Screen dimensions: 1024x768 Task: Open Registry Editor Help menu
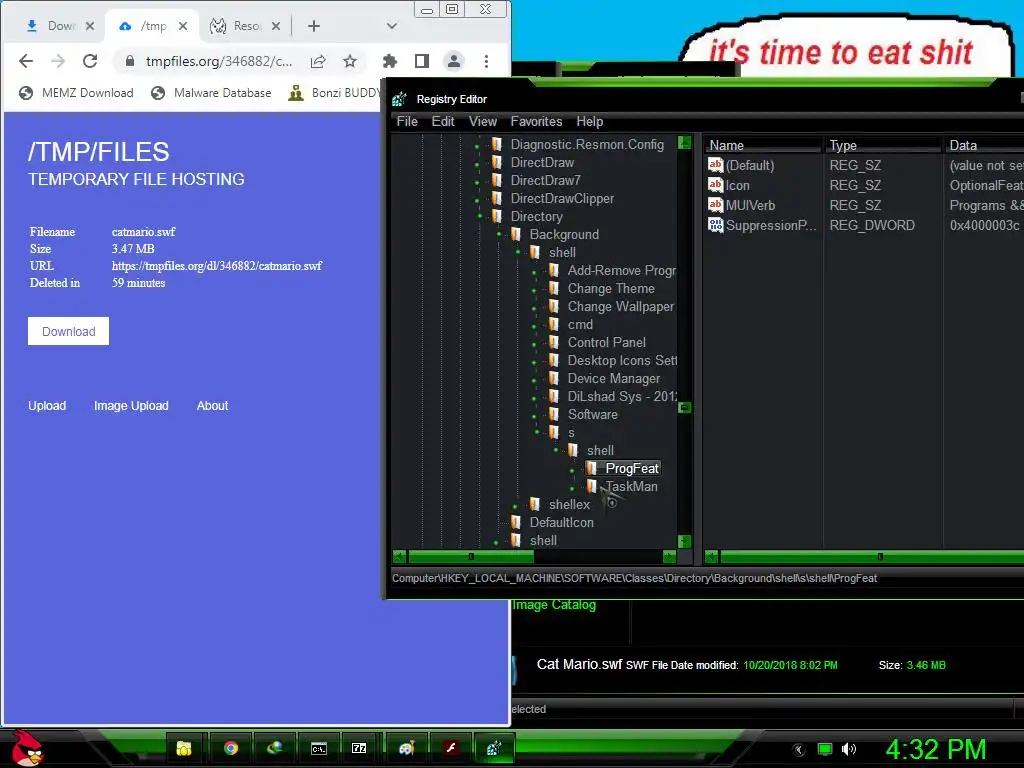coord(590,121)
